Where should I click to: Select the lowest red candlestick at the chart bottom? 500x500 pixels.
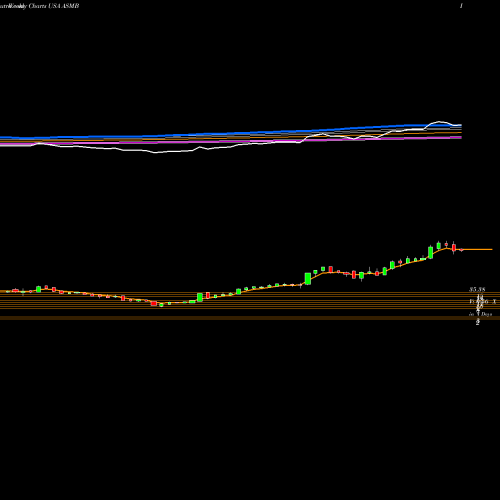(x=154, y=303)
